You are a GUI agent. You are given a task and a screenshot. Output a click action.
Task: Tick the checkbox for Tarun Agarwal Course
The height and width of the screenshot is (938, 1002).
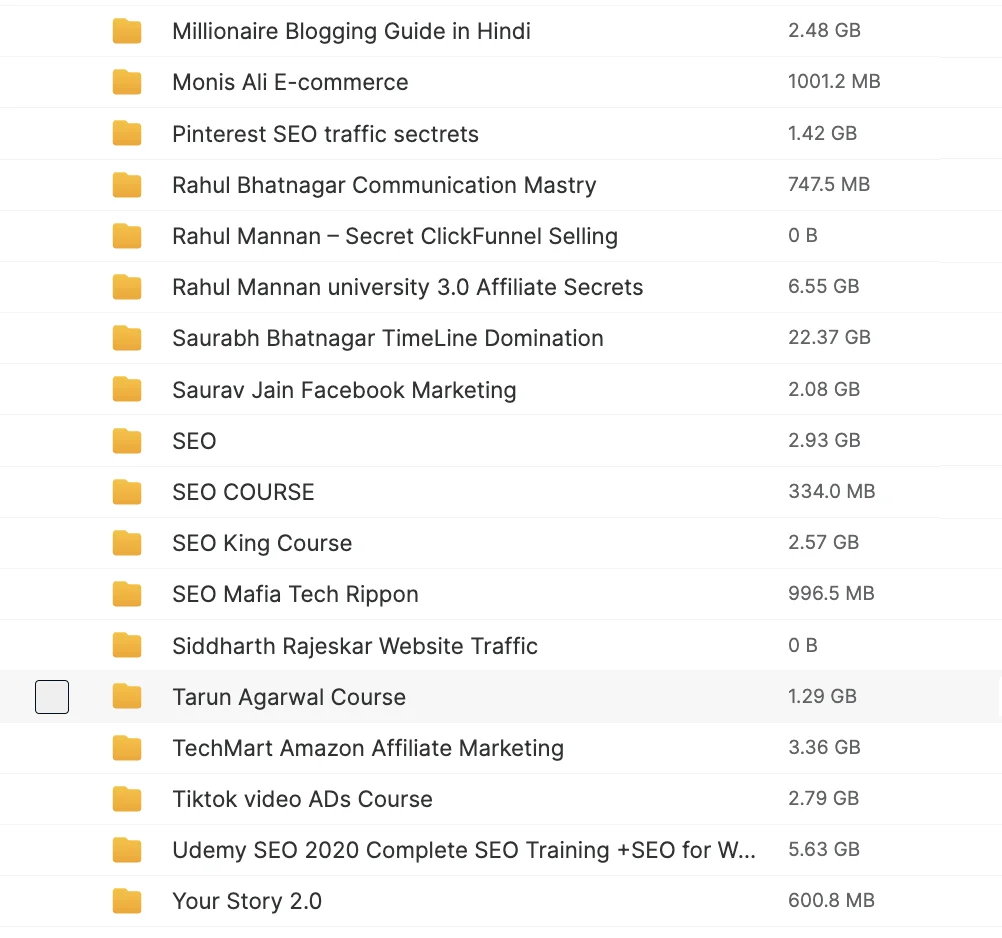pyautogui.click(x=52, y=697)
